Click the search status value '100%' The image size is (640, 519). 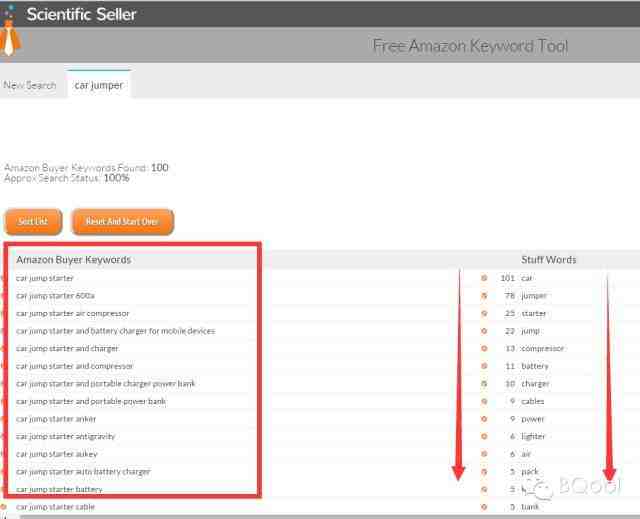(116, 178)
